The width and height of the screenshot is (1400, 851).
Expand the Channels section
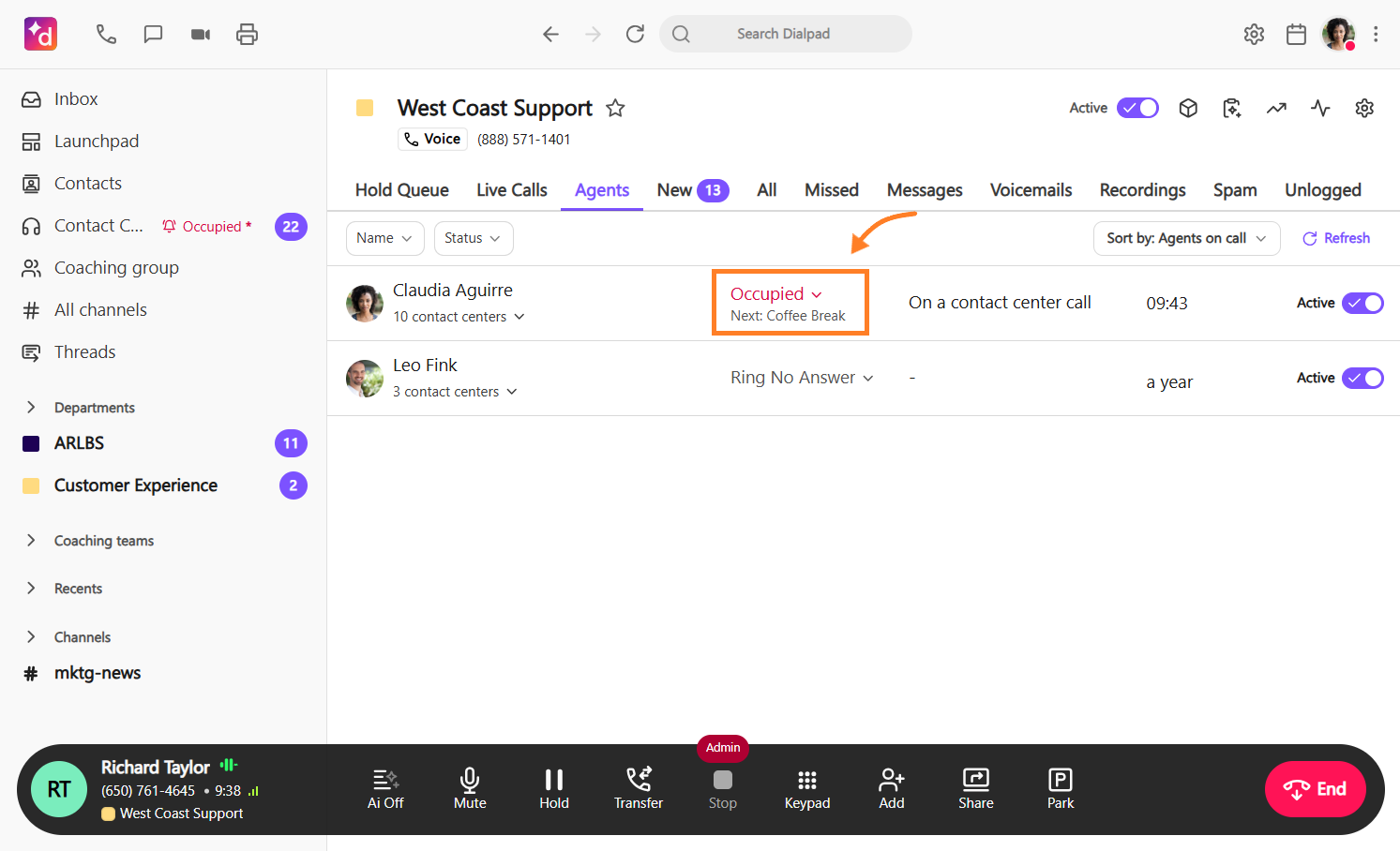pos(31,636)
